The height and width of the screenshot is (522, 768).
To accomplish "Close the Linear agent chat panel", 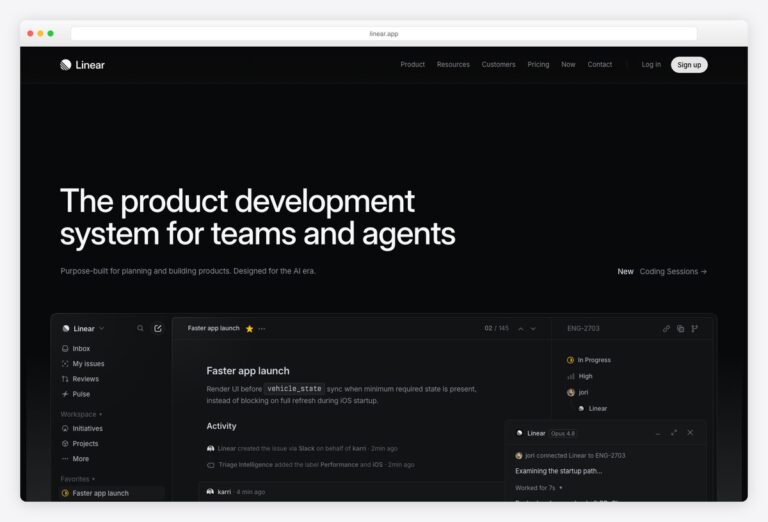I will point(690,432).
